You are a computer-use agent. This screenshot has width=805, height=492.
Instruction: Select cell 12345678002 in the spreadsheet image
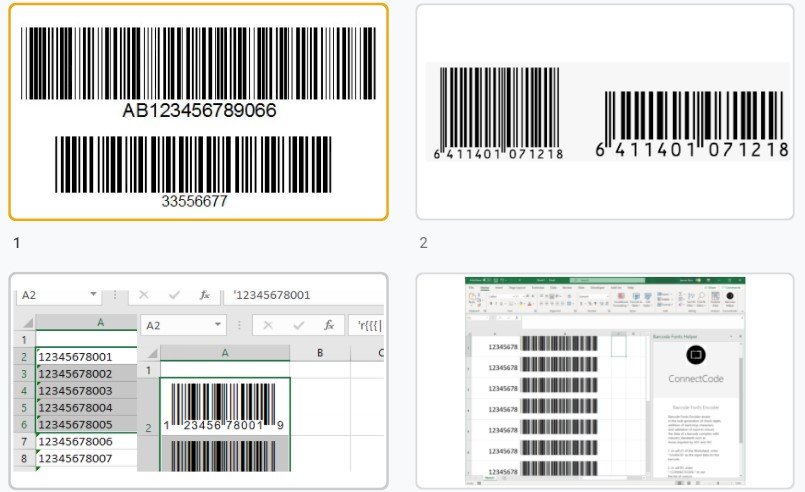pyautogui.click(x=87, y=373)
